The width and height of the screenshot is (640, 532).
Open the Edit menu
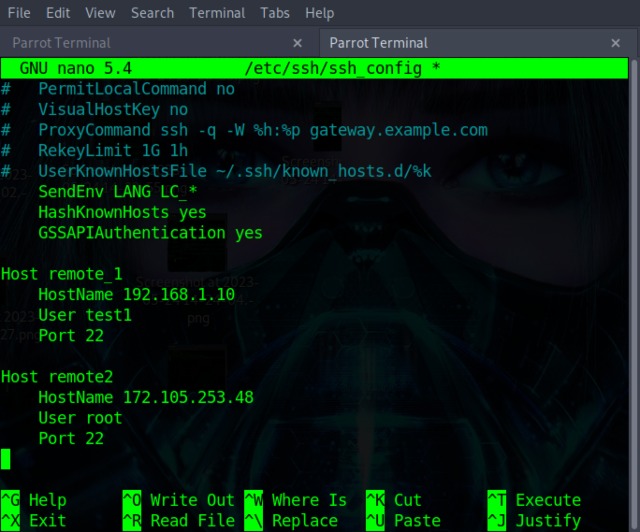(58, 13)
